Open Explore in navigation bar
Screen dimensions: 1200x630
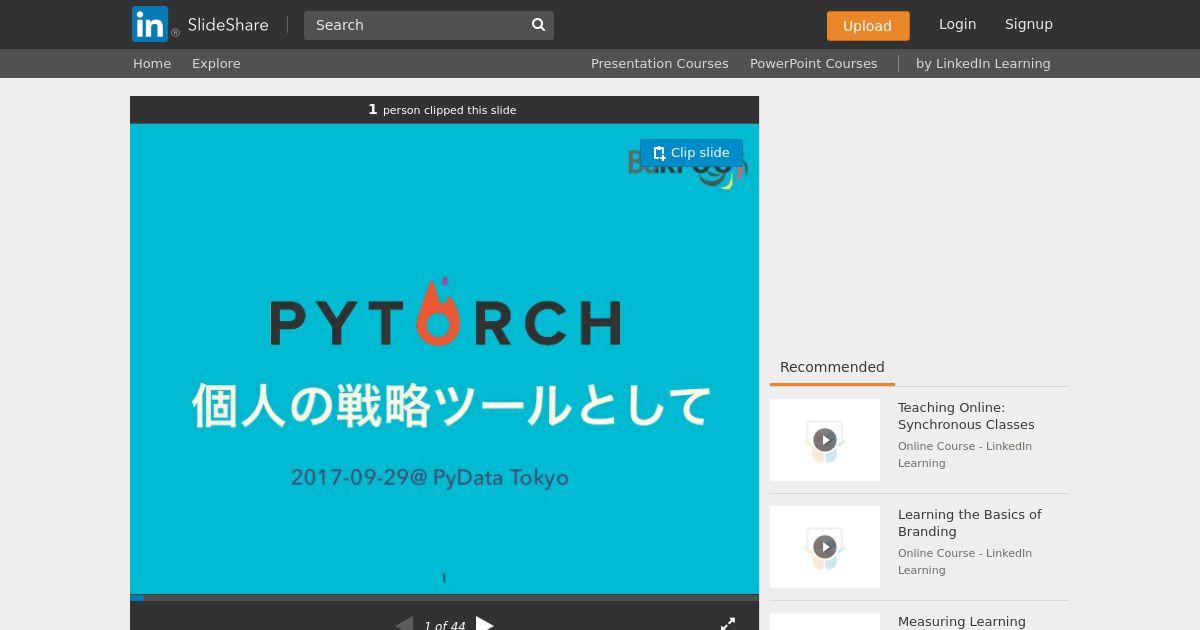pyautogui.click(x=216, y=63)
